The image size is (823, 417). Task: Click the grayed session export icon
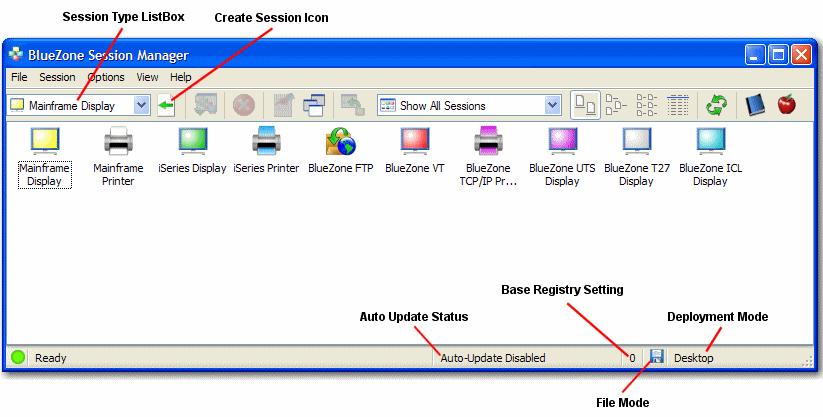pyautogui.click(x=352, y=105)
